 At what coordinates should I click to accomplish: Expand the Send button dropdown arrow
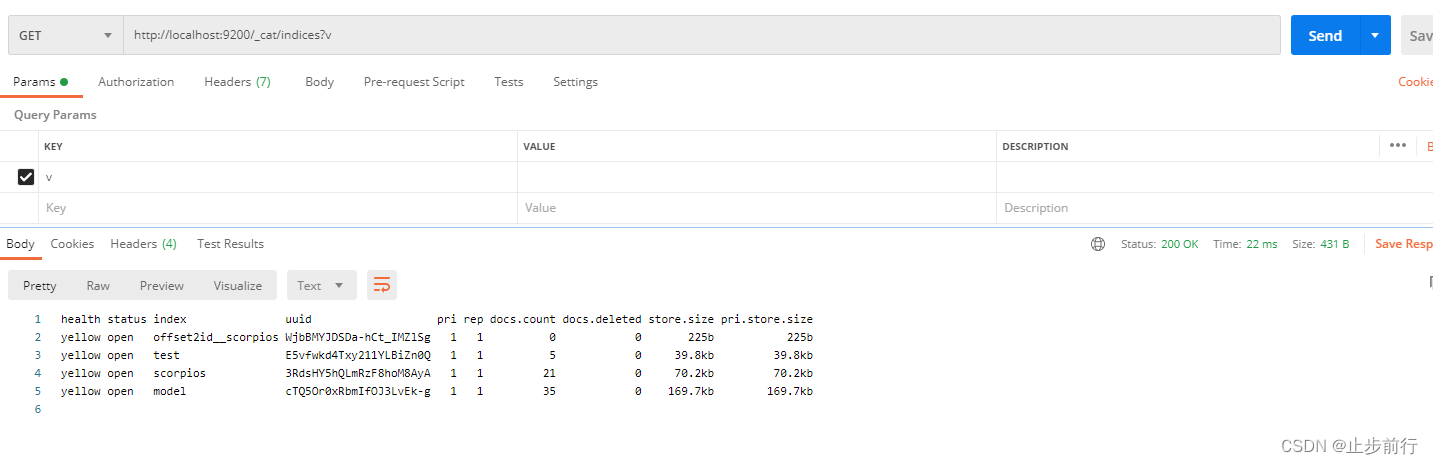tap(1375, 35)
